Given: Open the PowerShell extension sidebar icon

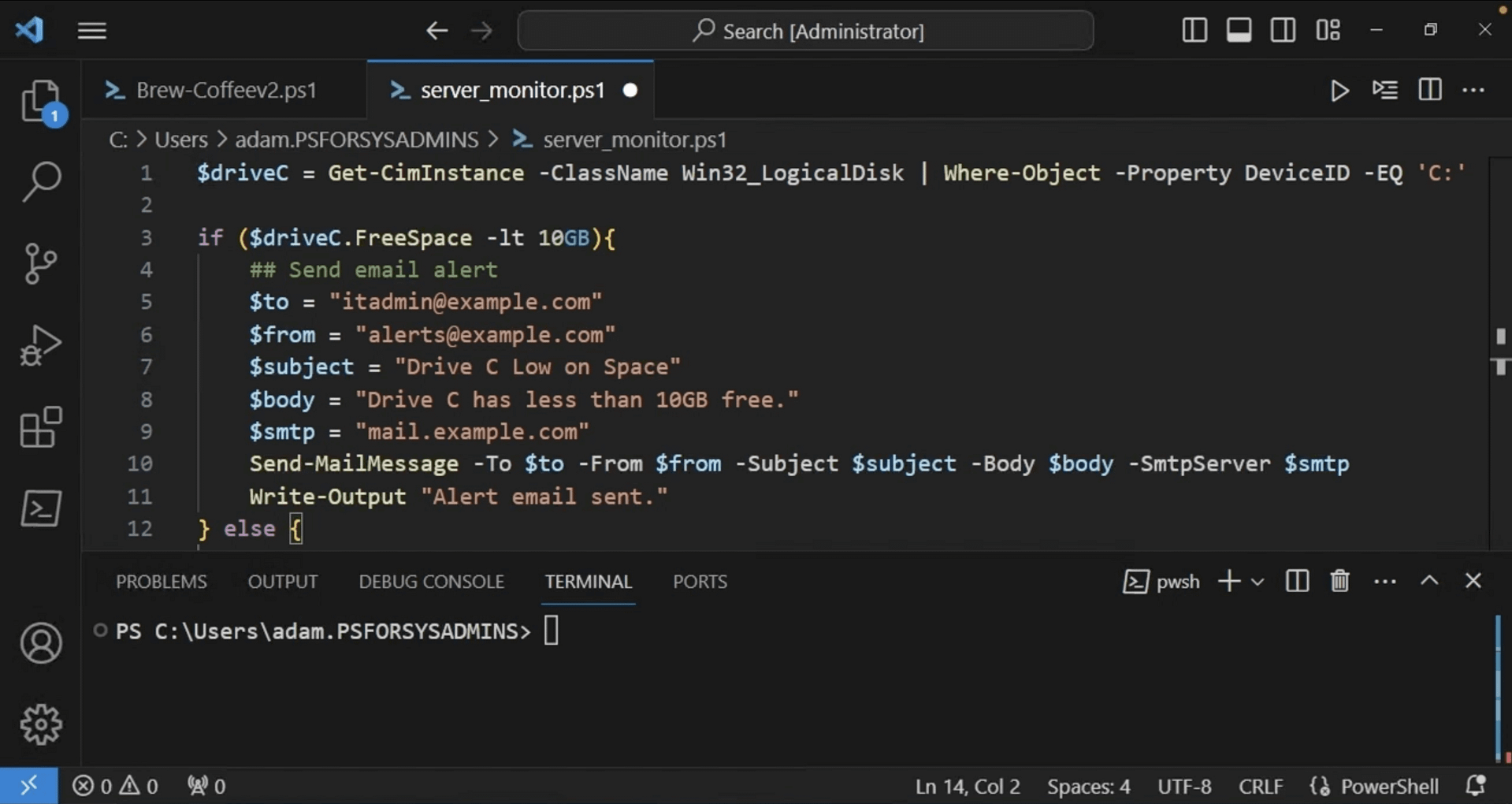Looking at the screenshot, I should click(x=41, y=508).
